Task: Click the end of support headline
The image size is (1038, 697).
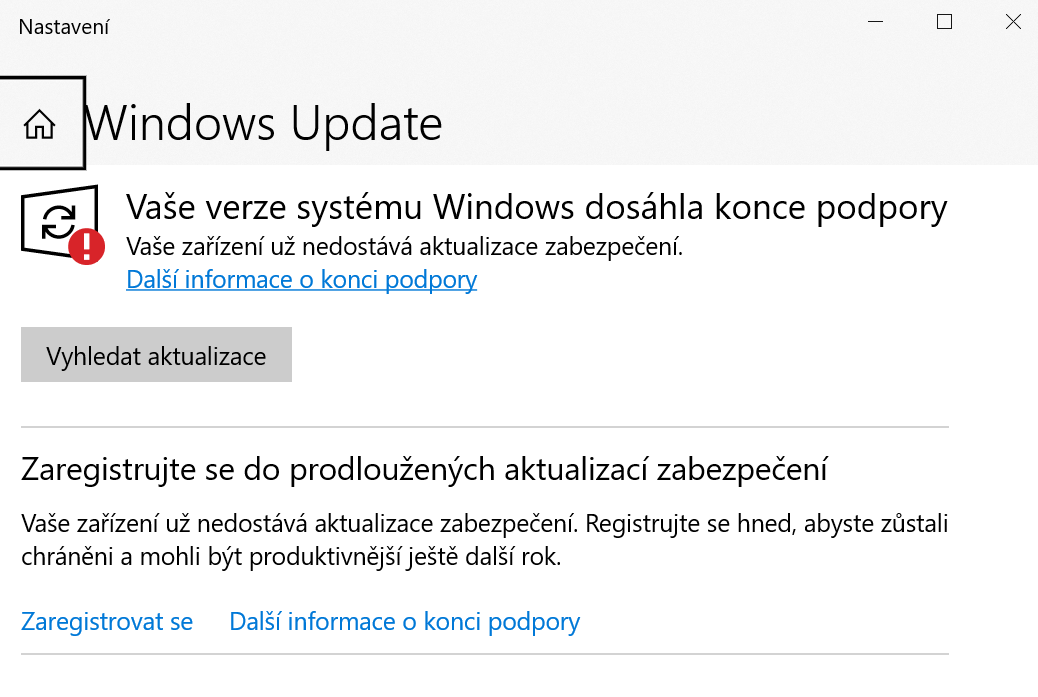Action: [x=536, y=208]
